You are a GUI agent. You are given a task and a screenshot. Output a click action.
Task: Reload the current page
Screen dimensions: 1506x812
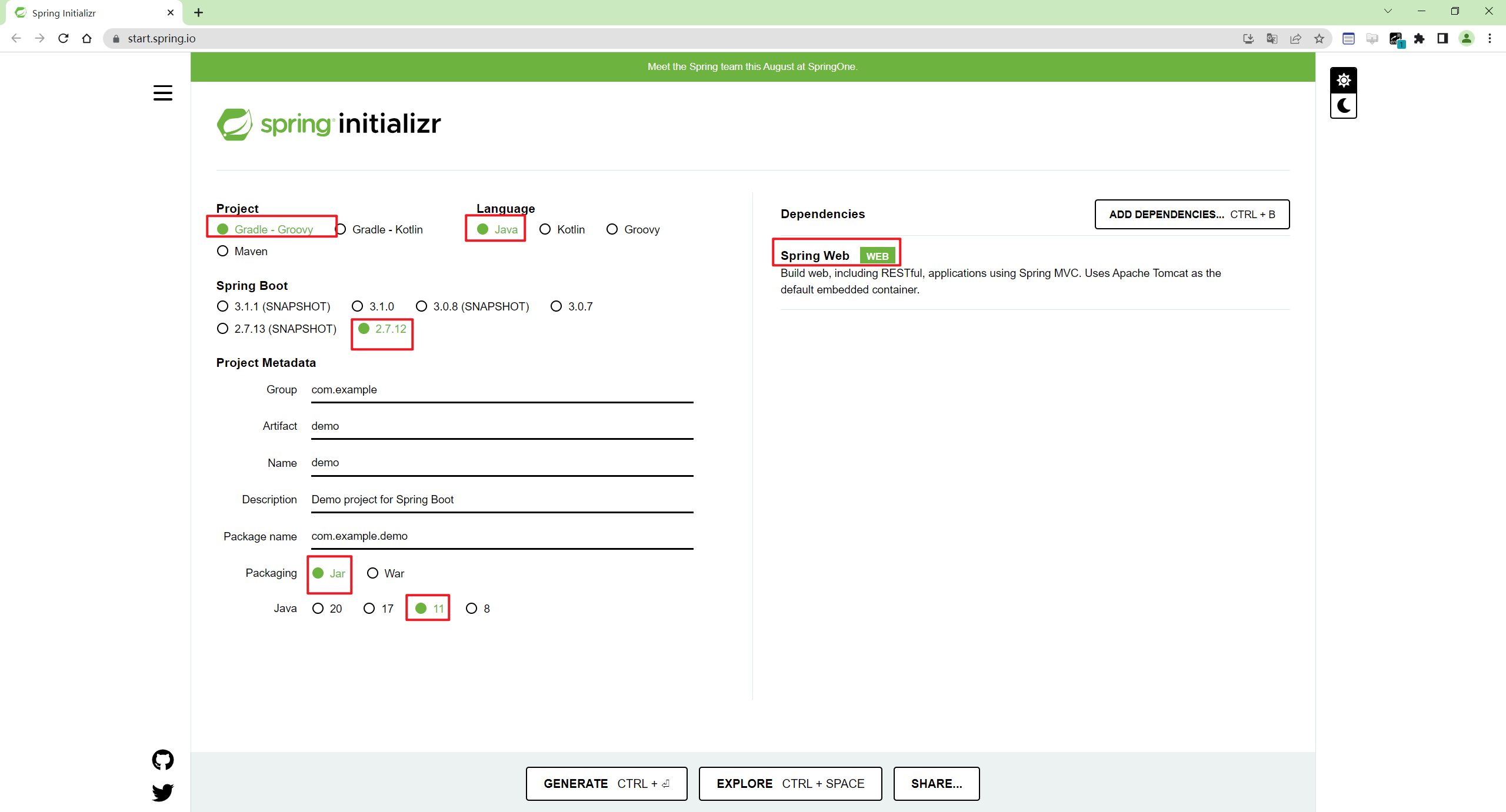coord(64,38)
